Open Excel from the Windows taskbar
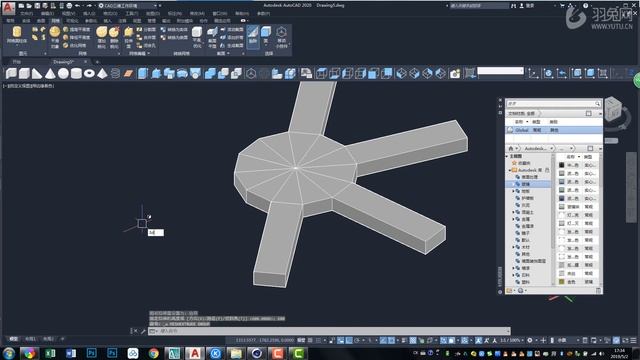Viewport: 640px width, 360px height. 50,353
